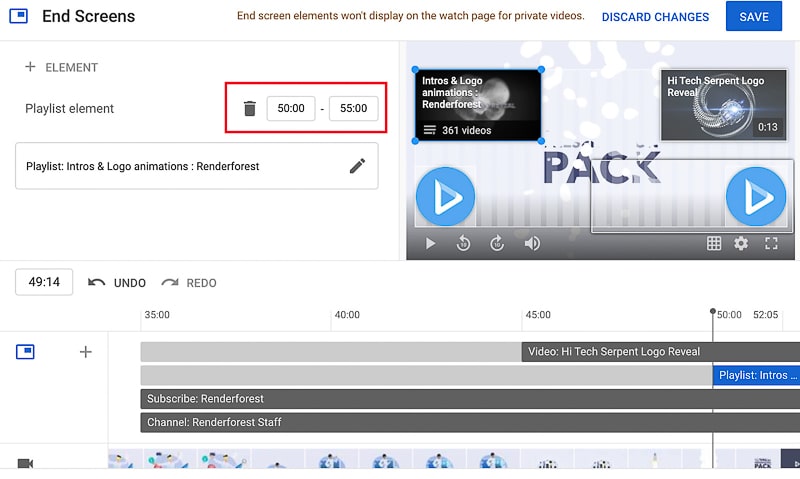Enter fullscreen preview

pos(771,243)
